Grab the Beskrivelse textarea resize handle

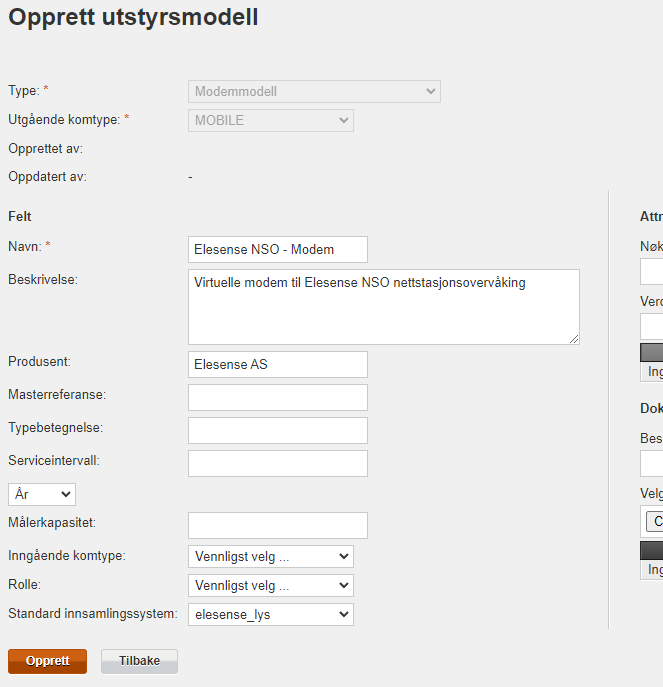point(574,339)
